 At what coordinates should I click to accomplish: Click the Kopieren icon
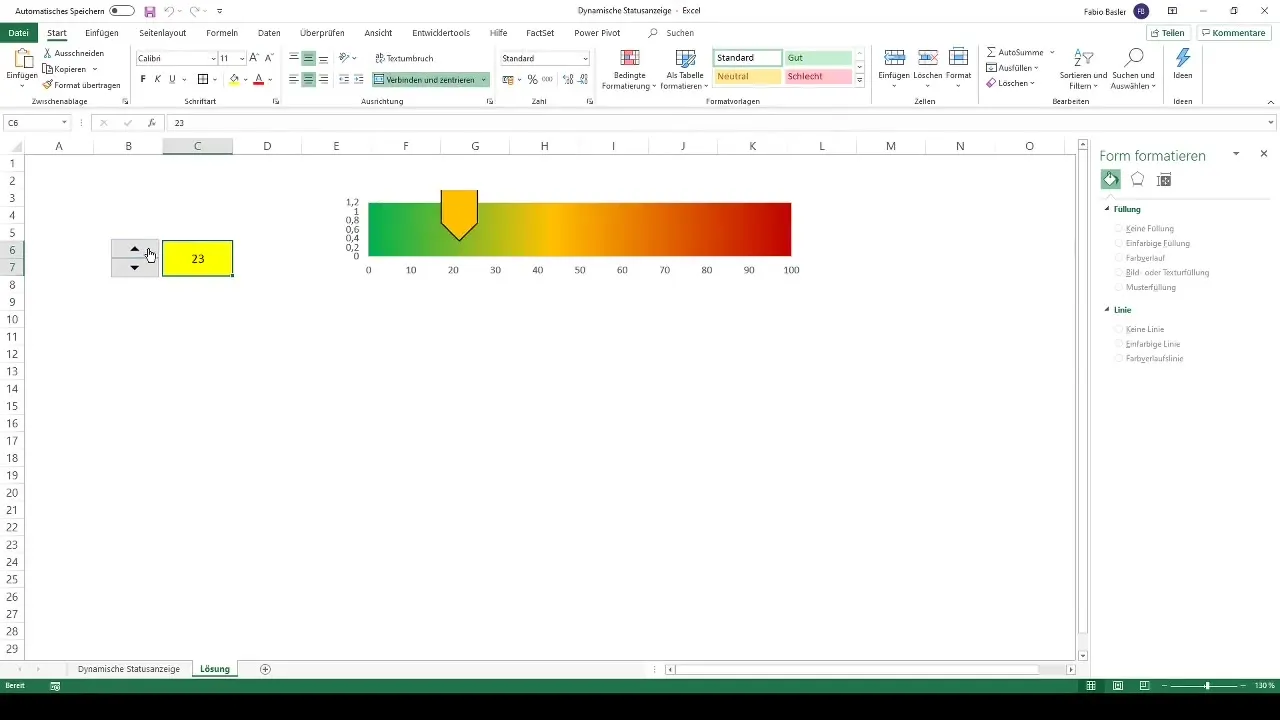tap(48, 69)
